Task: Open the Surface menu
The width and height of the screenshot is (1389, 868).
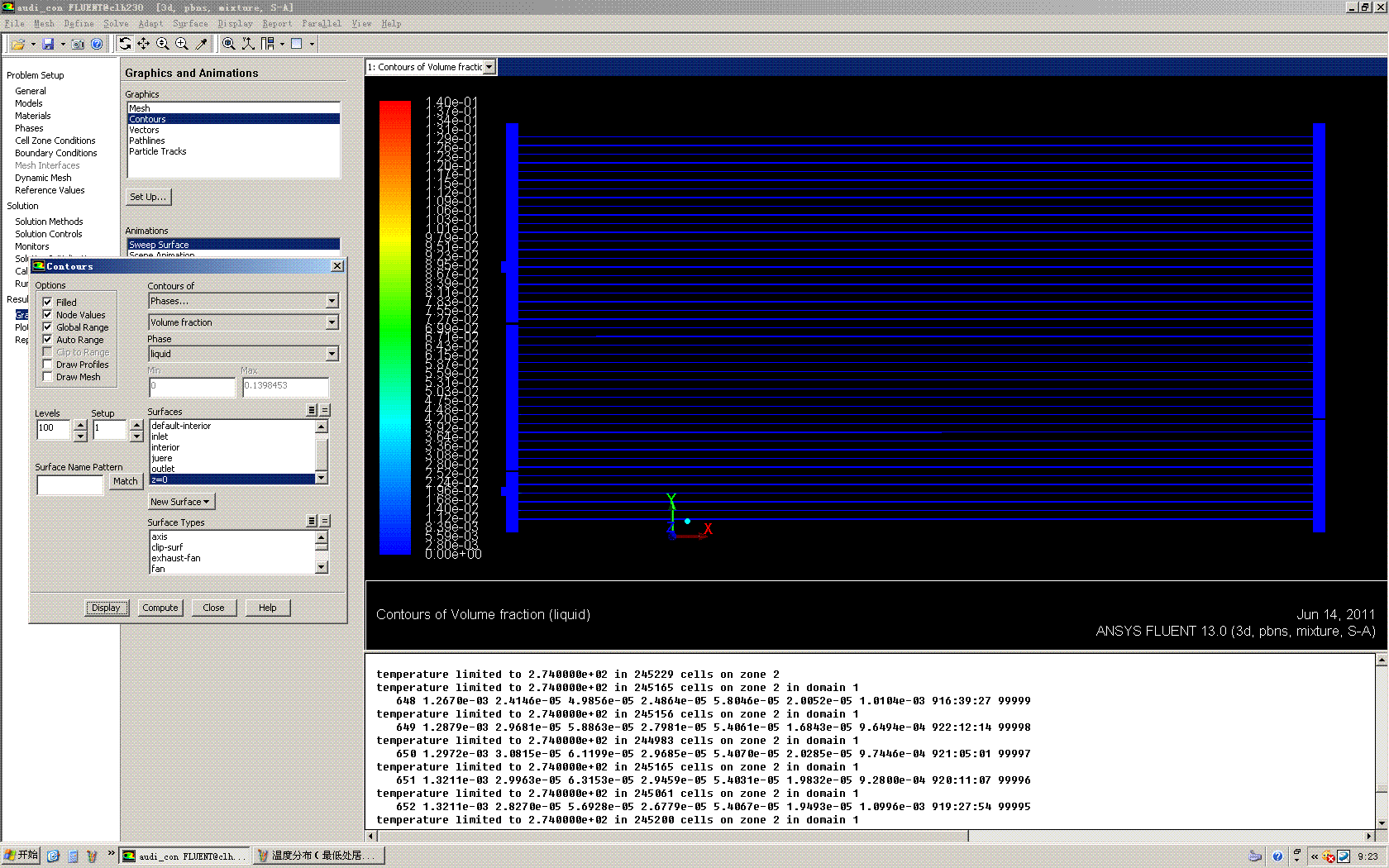Action: coord(190,23)
